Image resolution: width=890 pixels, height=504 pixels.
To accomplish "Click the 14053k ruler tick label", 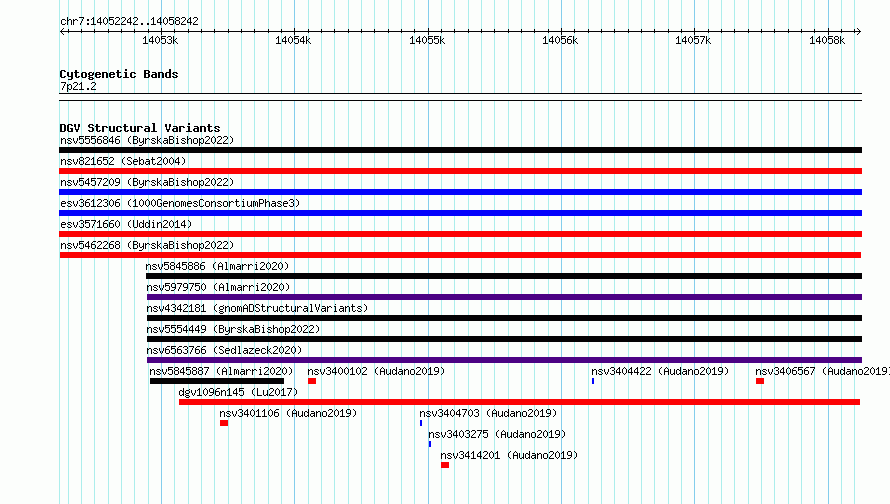I will coord(160,40).
